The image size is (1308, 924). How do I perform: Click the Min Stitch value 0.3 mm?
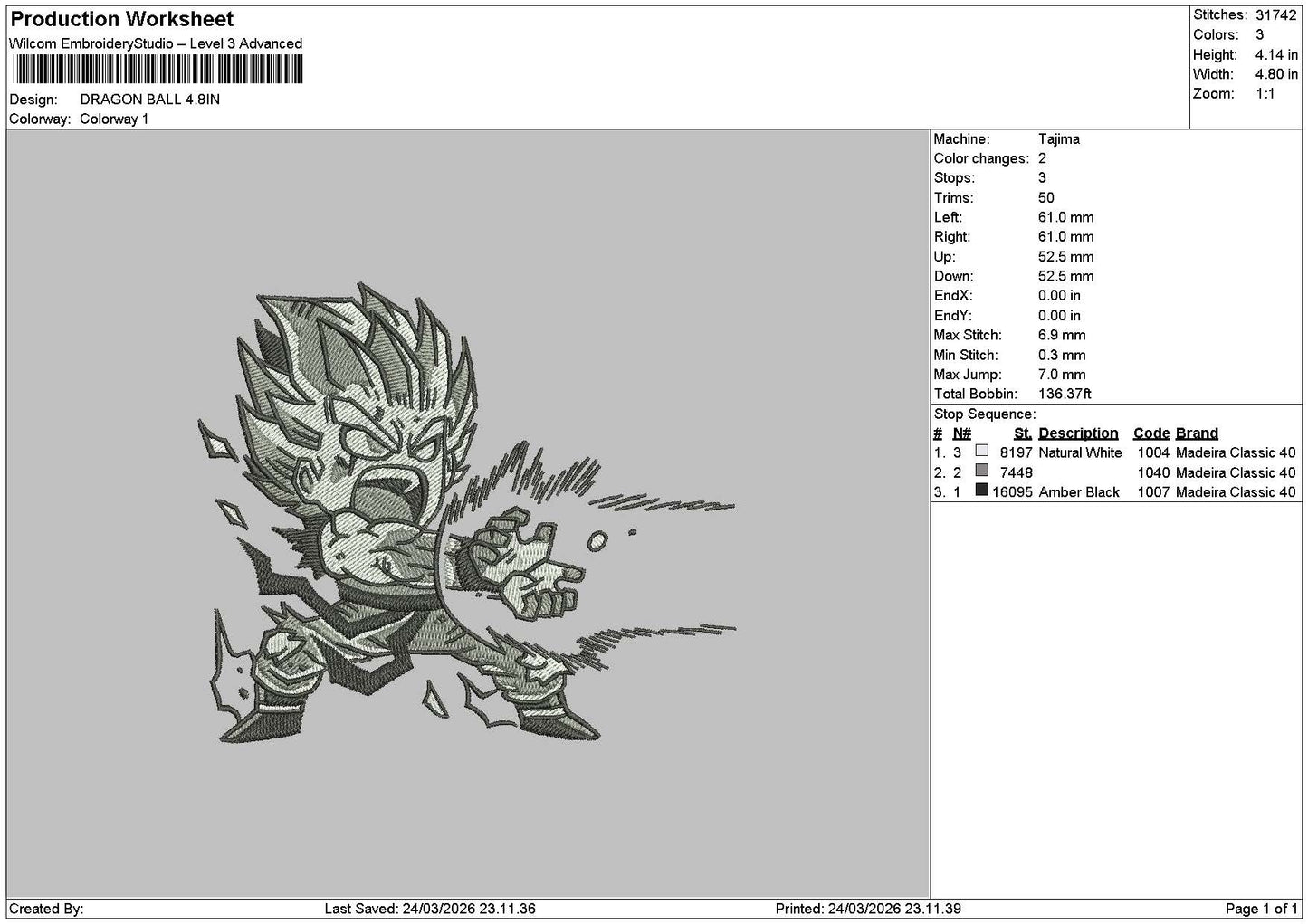[1062, 356]
